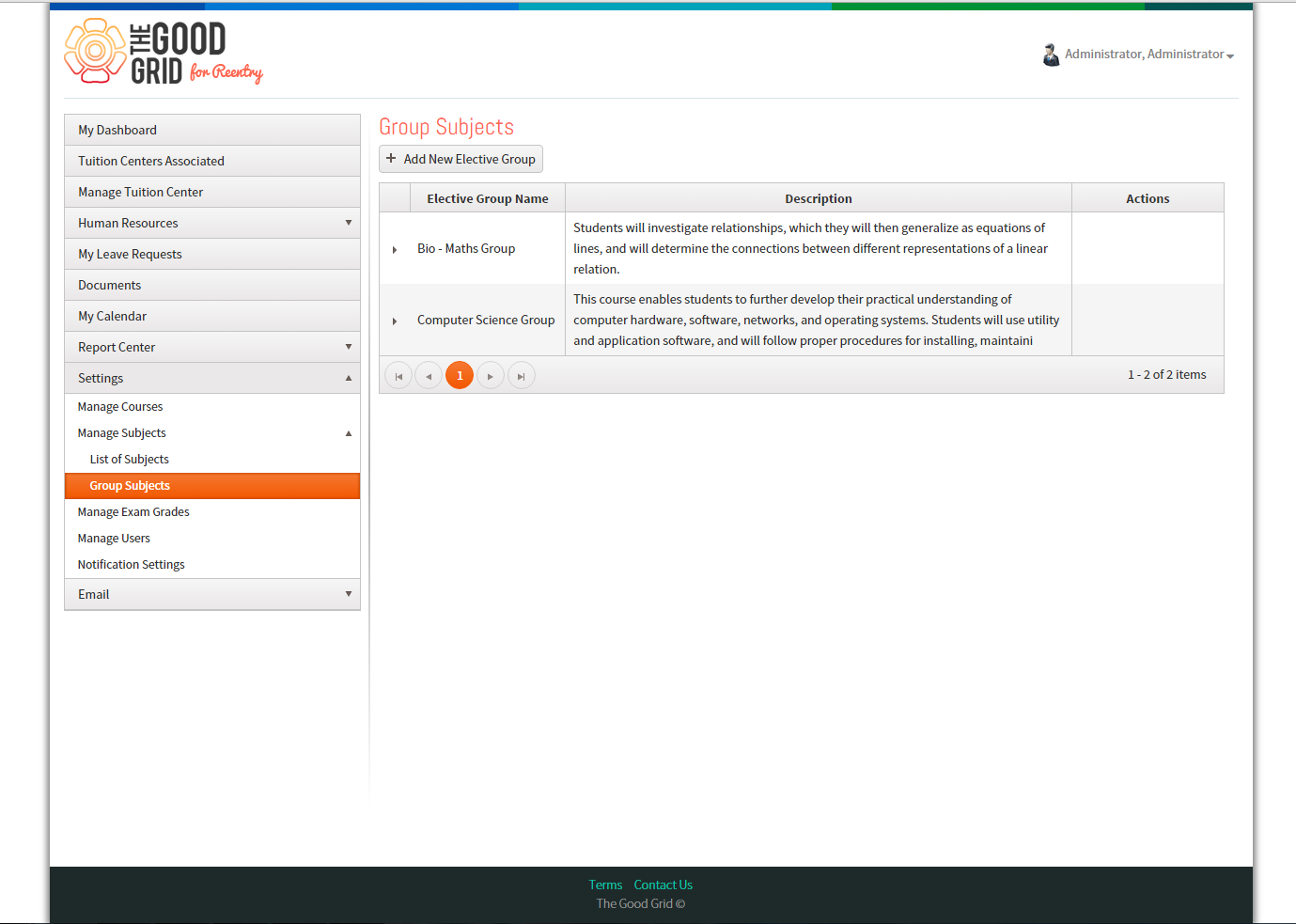Go to the last page in pager
Viewport: 1296px width, 924px height.
(x=522, y=376)
